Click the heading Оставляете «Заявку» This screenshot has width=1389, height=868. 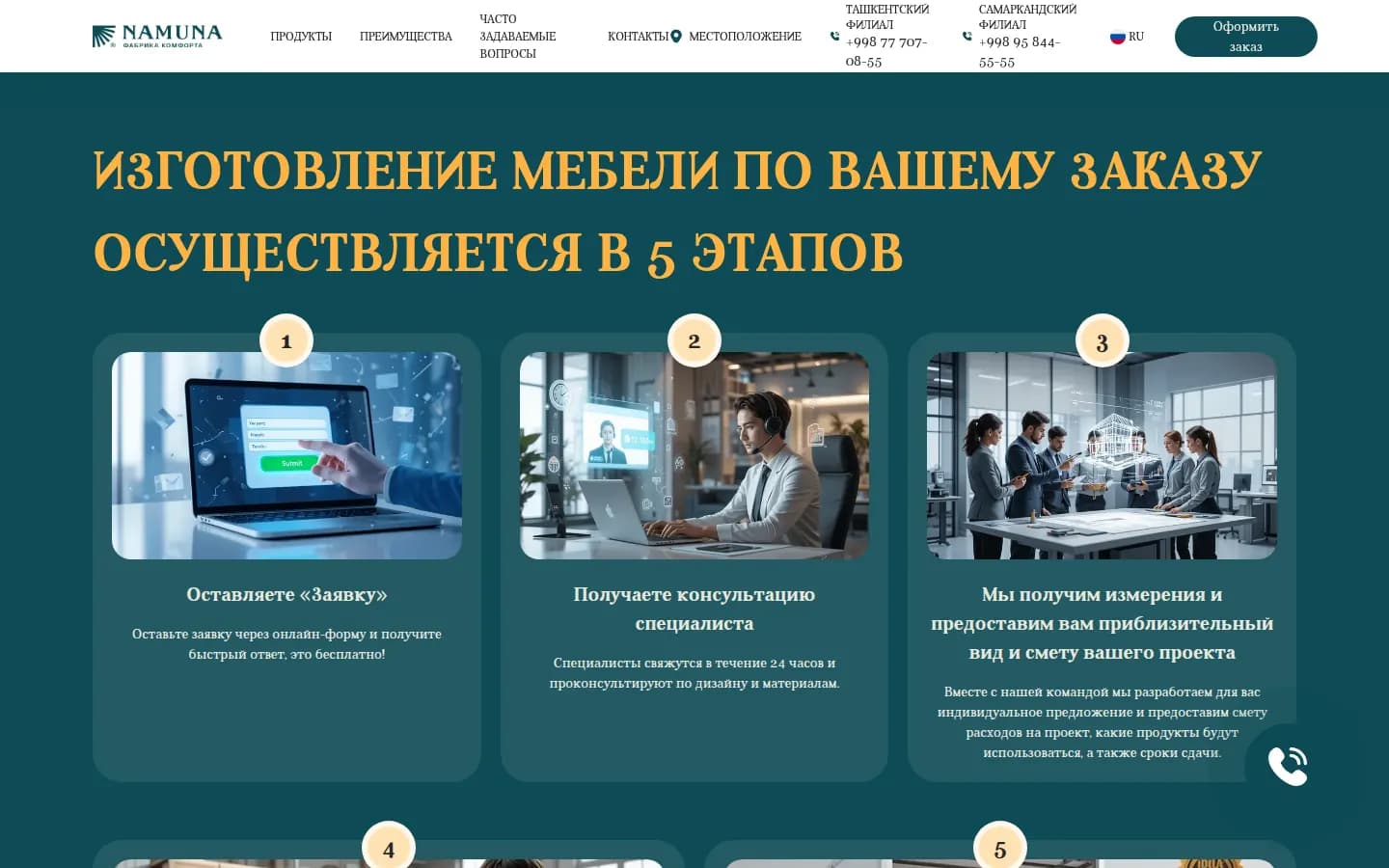pos(286,595)
